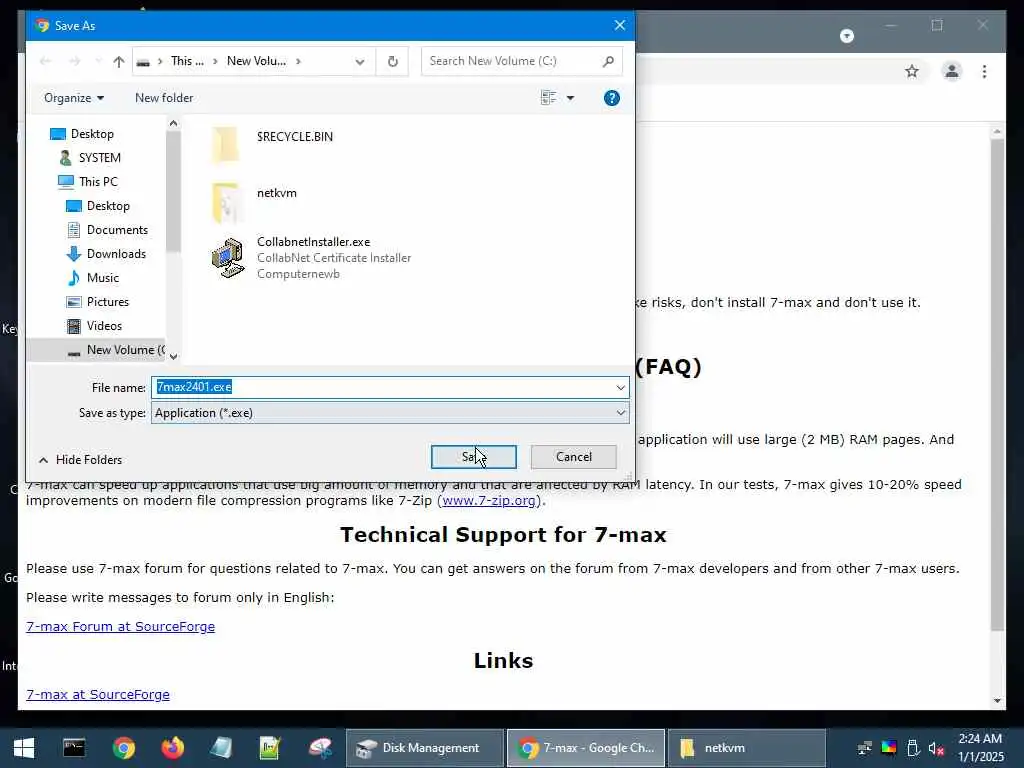Click navigation pane scroll-down arrow
This screenshot has width=1024, height=768.
tap(173, 356)
